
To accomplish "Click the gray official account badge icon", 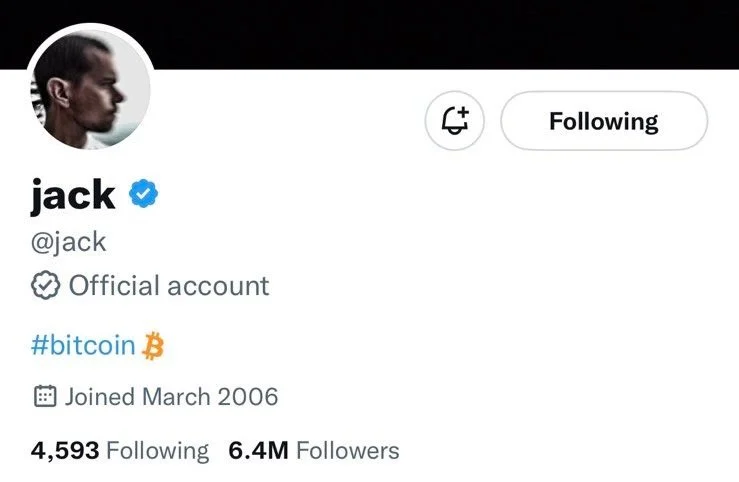I will pyautogui.click(x=45, y=286).
